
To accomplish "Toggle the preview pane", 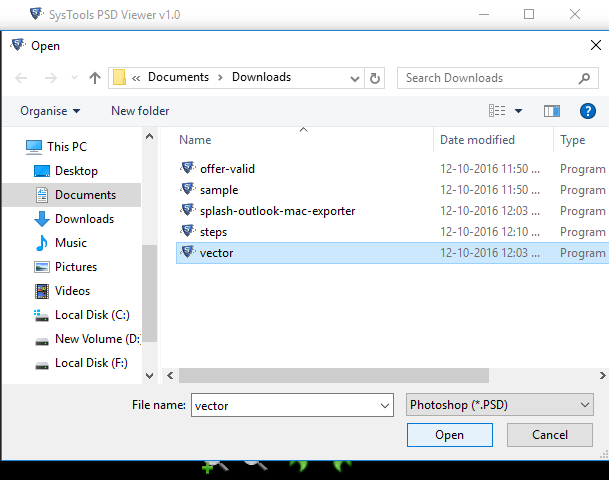I will (552, 111).
